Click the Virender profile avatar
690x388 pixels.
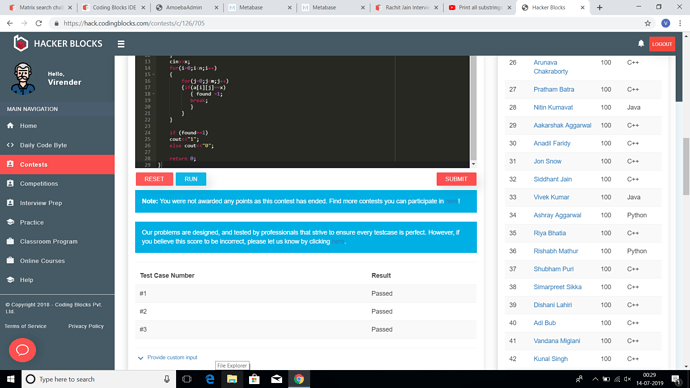click(23, 79)
